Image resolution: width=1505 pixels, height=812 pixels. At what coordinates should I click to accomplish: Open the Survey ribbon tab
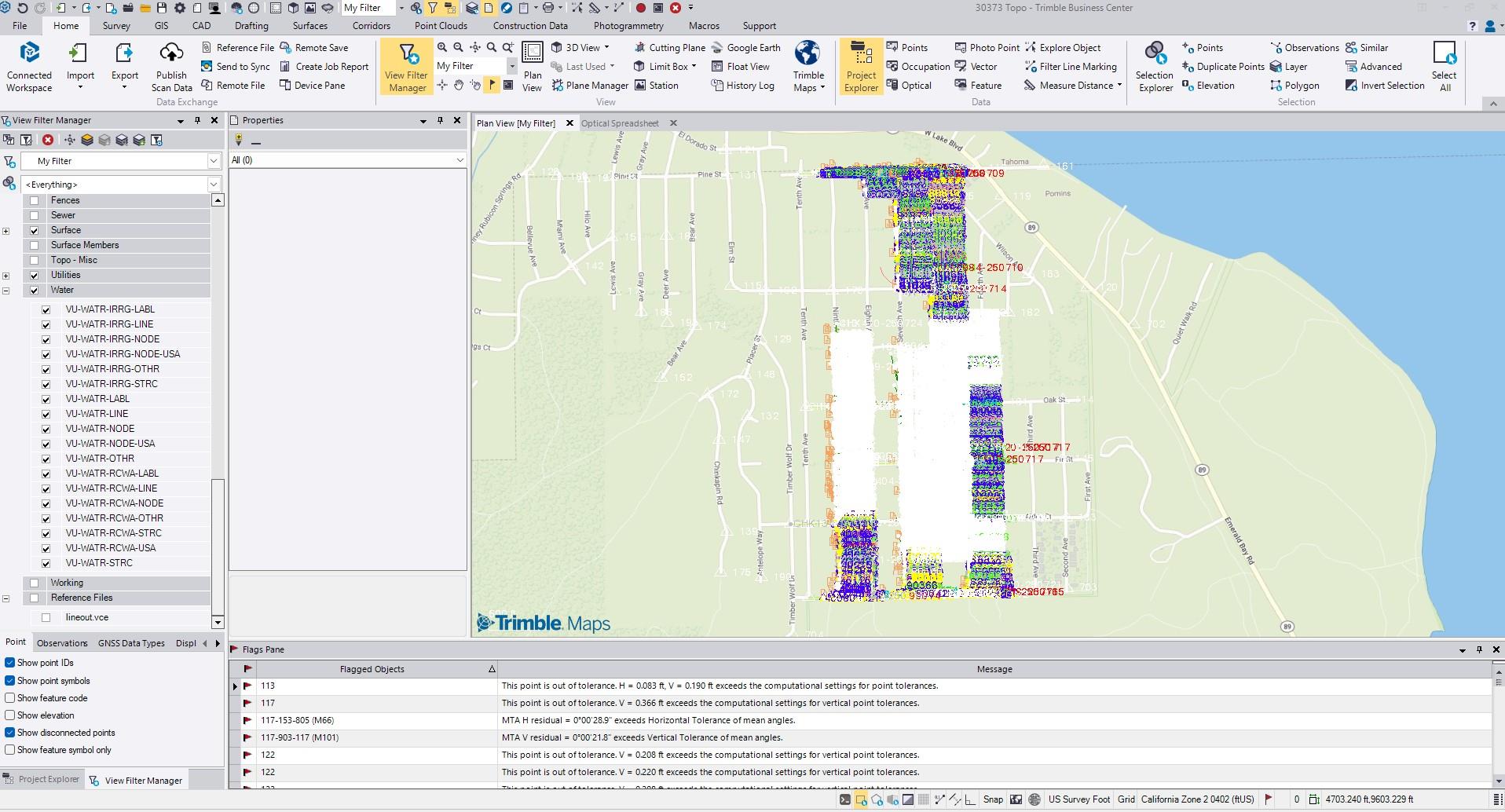tap(116, 26)
